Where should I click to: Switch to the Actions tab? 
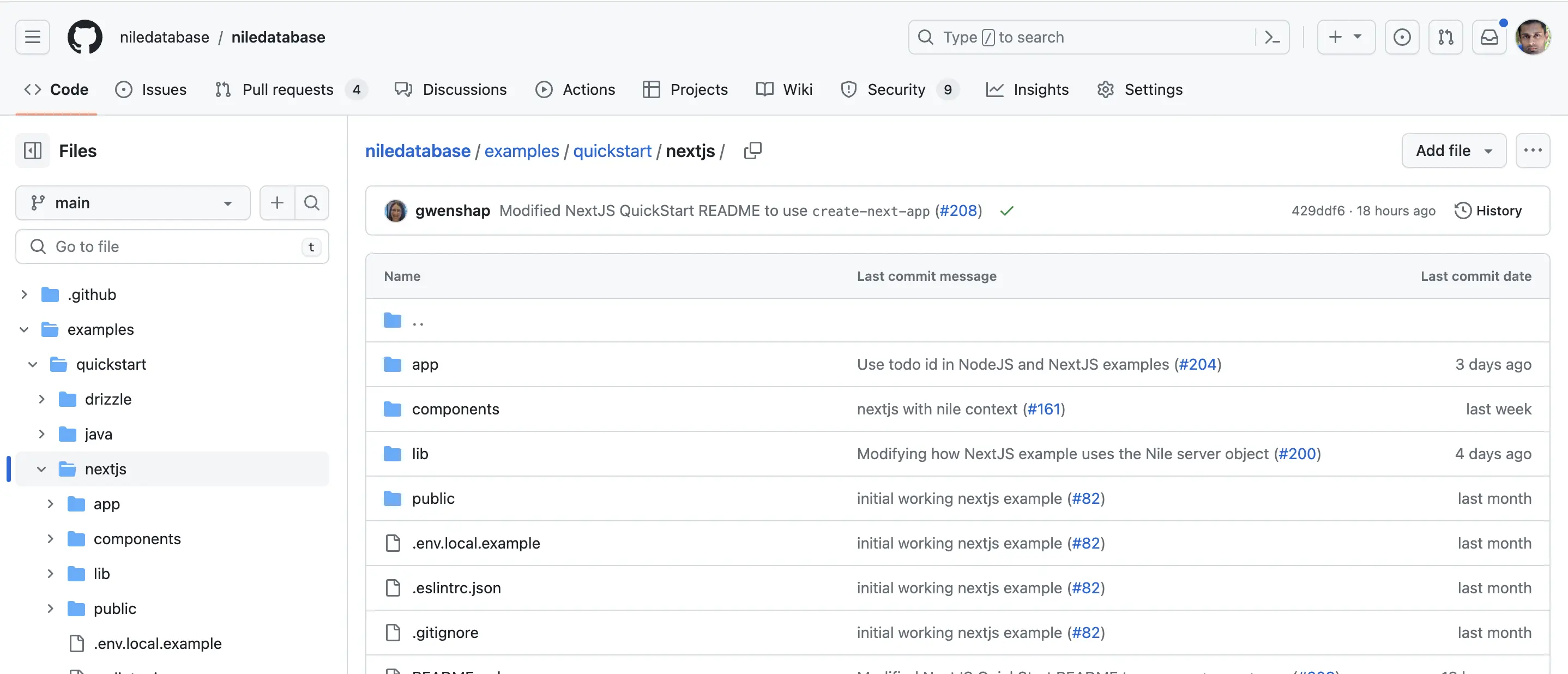click(575, 89)
